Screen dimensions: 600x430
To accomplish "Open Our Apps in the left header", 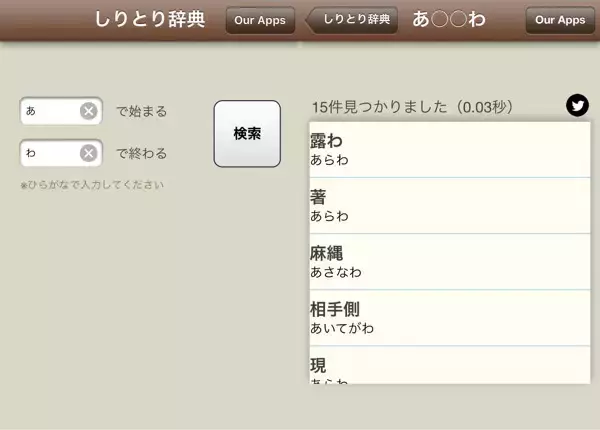I will click(260, 20).
